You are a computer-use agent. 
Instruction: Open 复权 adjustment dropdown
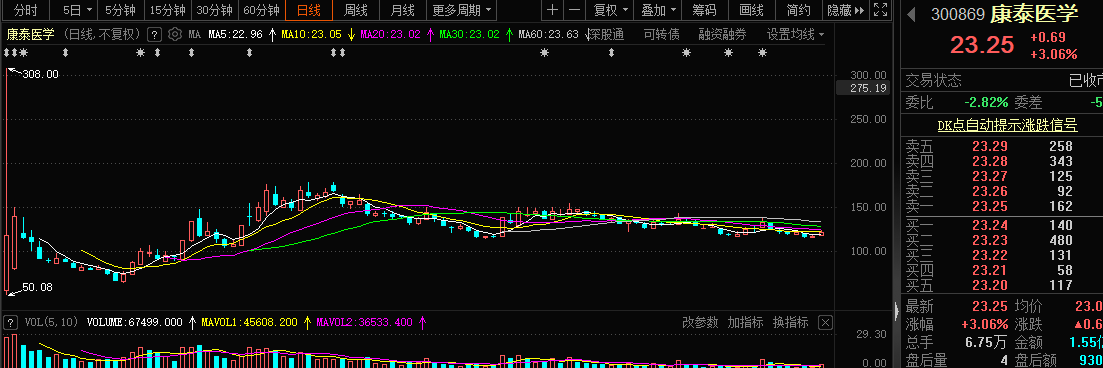pyautogui.click(x=611, y=10)
